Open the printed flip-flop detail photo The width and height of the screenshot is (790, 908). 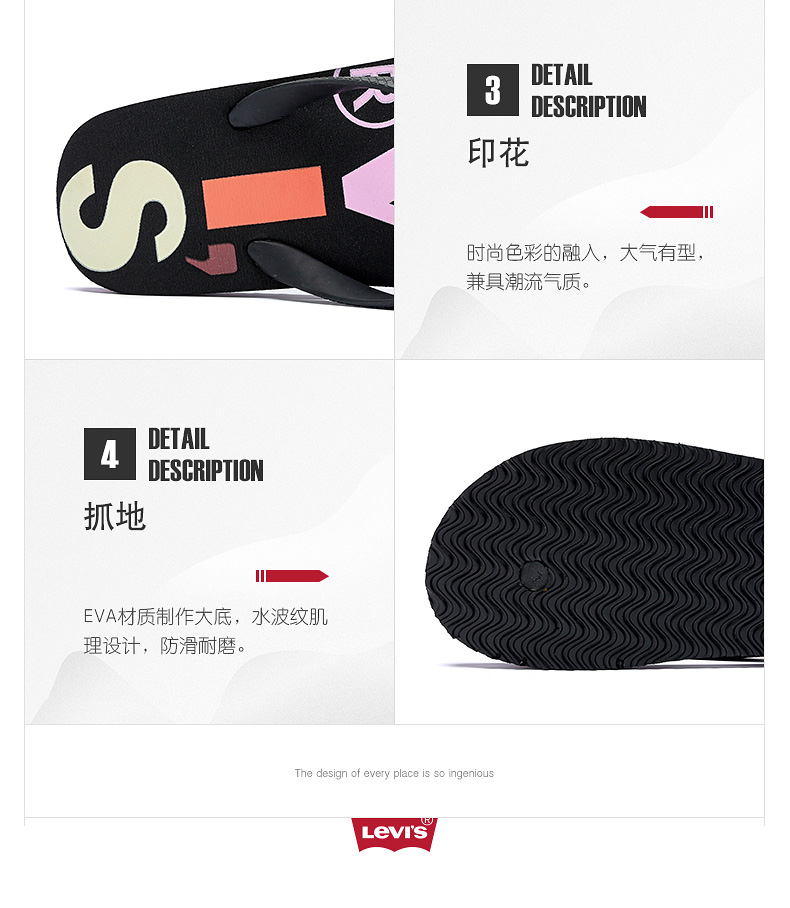(x=210, y=180)
